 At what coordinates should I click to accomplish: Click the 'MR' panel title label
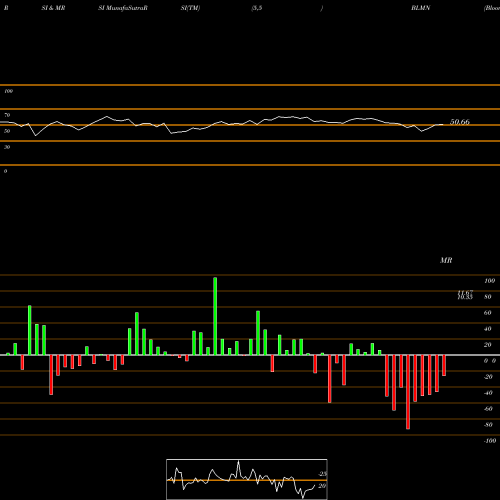pos(446,260)
